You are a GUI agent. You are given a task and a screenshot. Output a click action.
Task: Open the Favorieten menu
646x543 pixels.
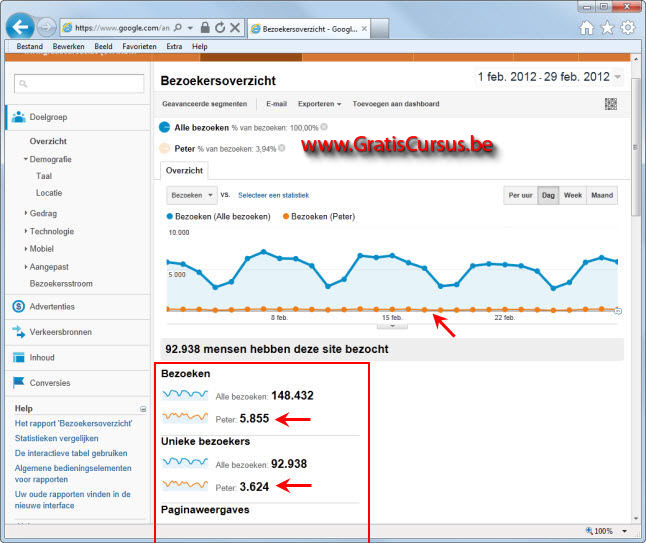click(x=139, y=47)
